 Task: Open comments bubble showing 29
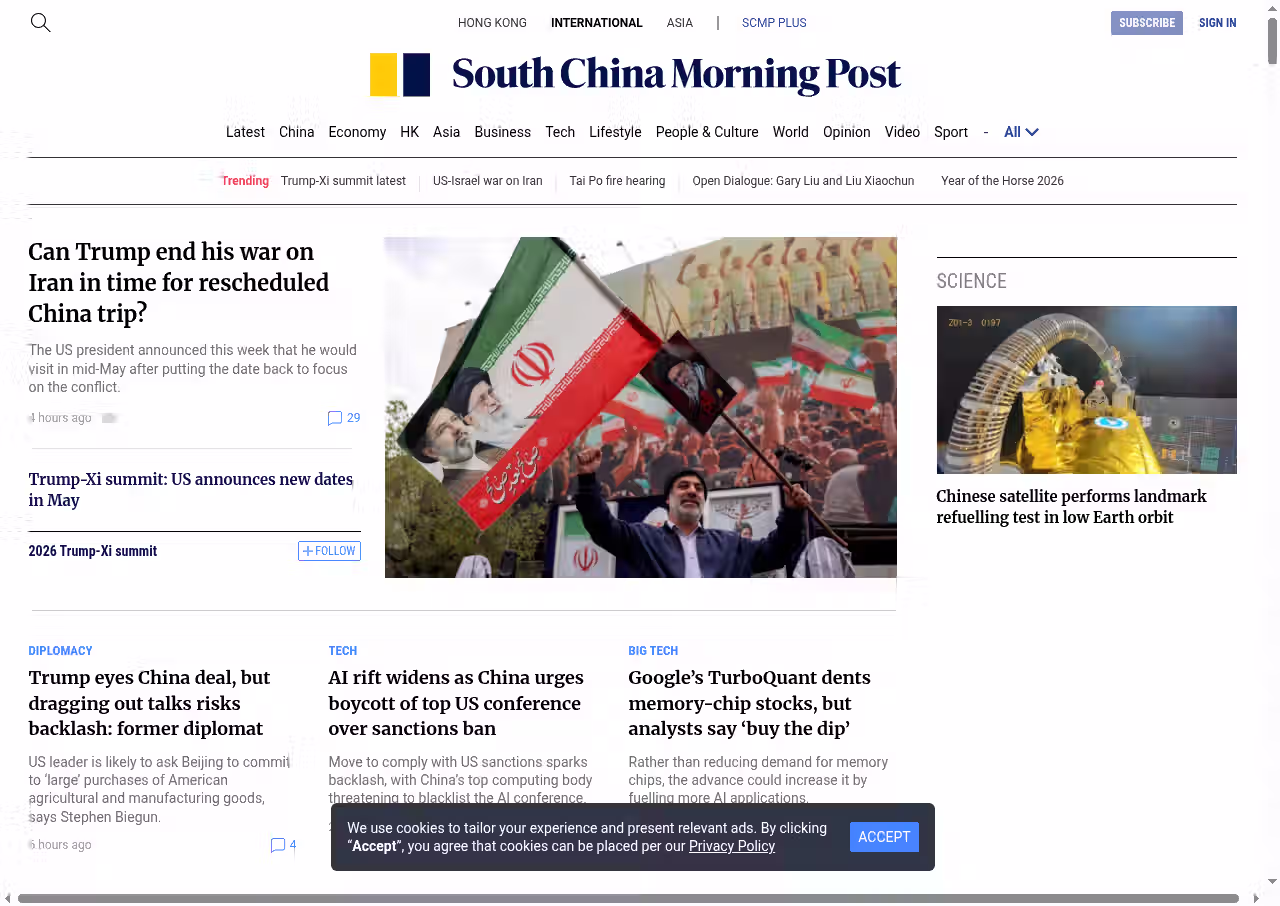coord(343,418)
